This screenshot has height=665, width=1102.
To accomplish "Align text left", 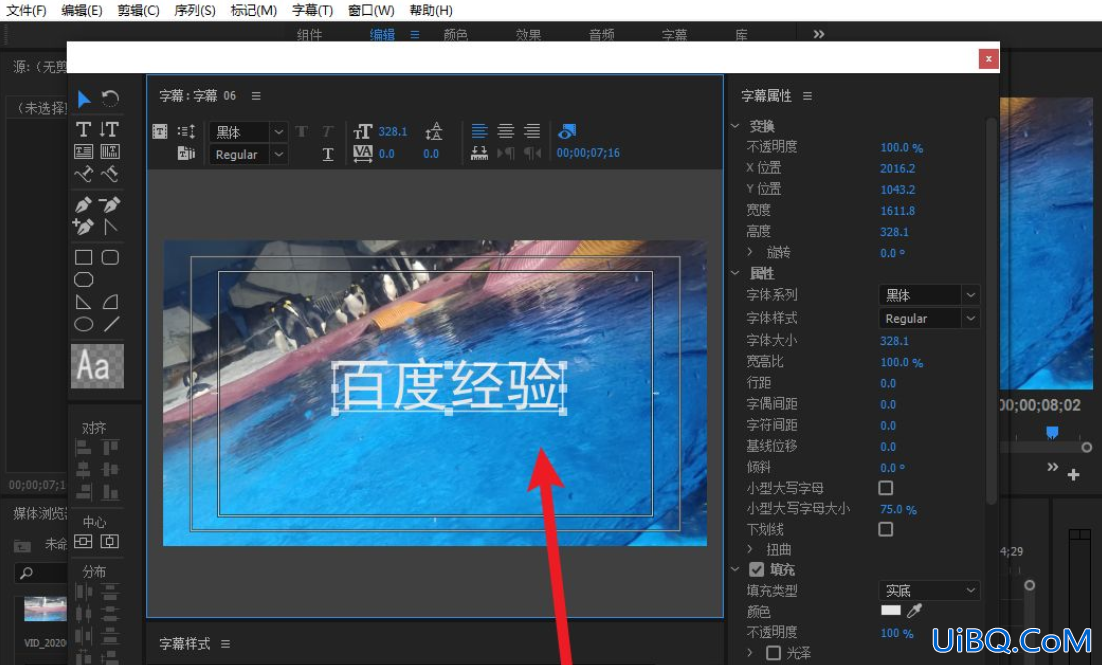I will pyautogui.click(x=479, y=131).
